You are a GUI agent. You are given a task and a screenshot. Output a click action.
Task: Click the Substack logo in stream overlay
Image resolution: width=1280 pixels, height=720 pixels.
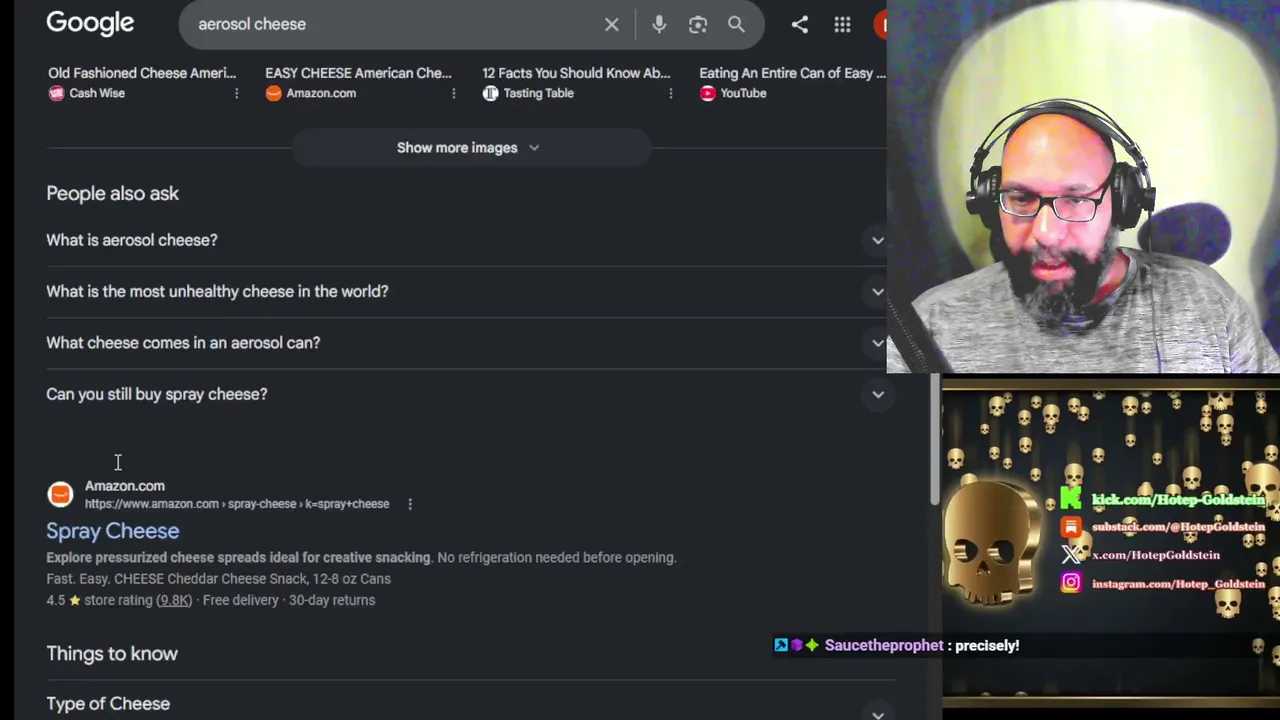[x=1071, y=527]
